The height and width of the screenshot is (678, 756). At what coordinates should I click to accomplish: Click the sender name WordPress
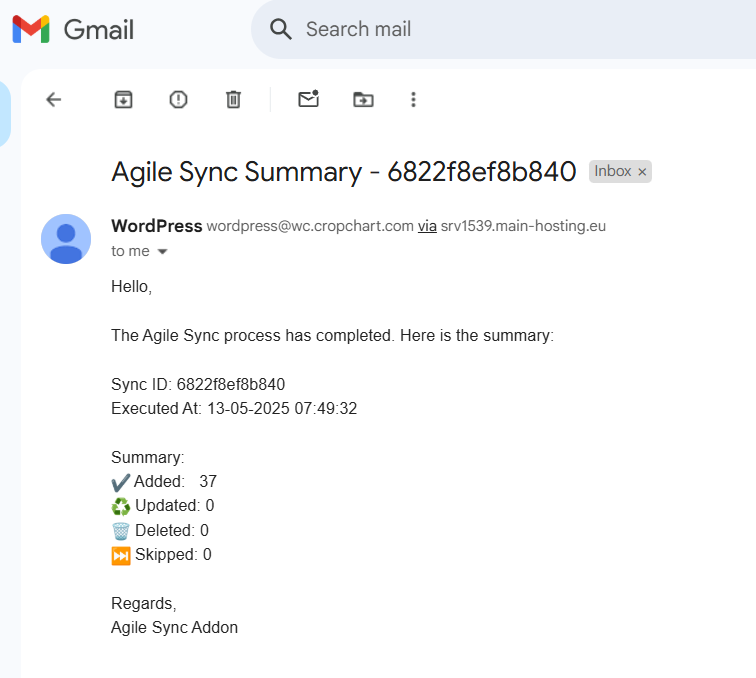point(157,226)
